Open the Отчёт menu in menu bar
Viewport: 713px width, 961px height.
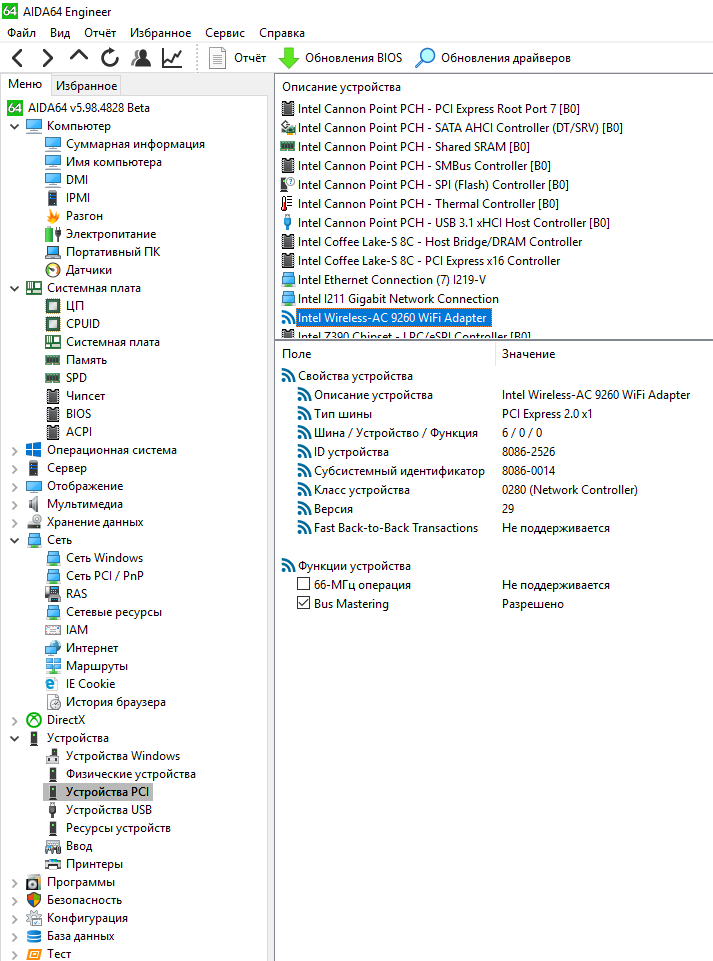pyautogui.click(x=100, y=32)
